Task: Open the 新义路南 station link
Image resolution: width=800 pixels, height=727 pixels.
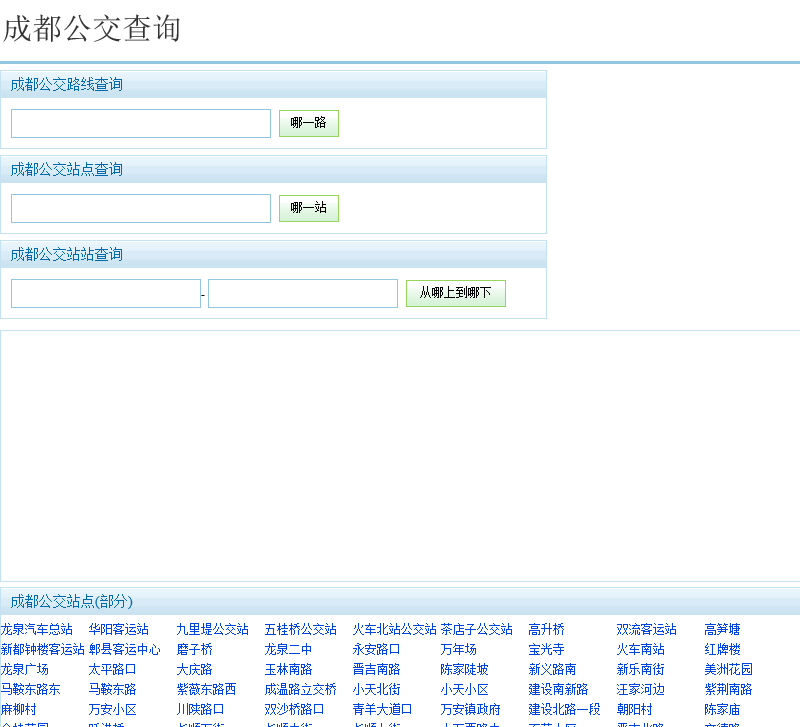Action: (553, 669)
